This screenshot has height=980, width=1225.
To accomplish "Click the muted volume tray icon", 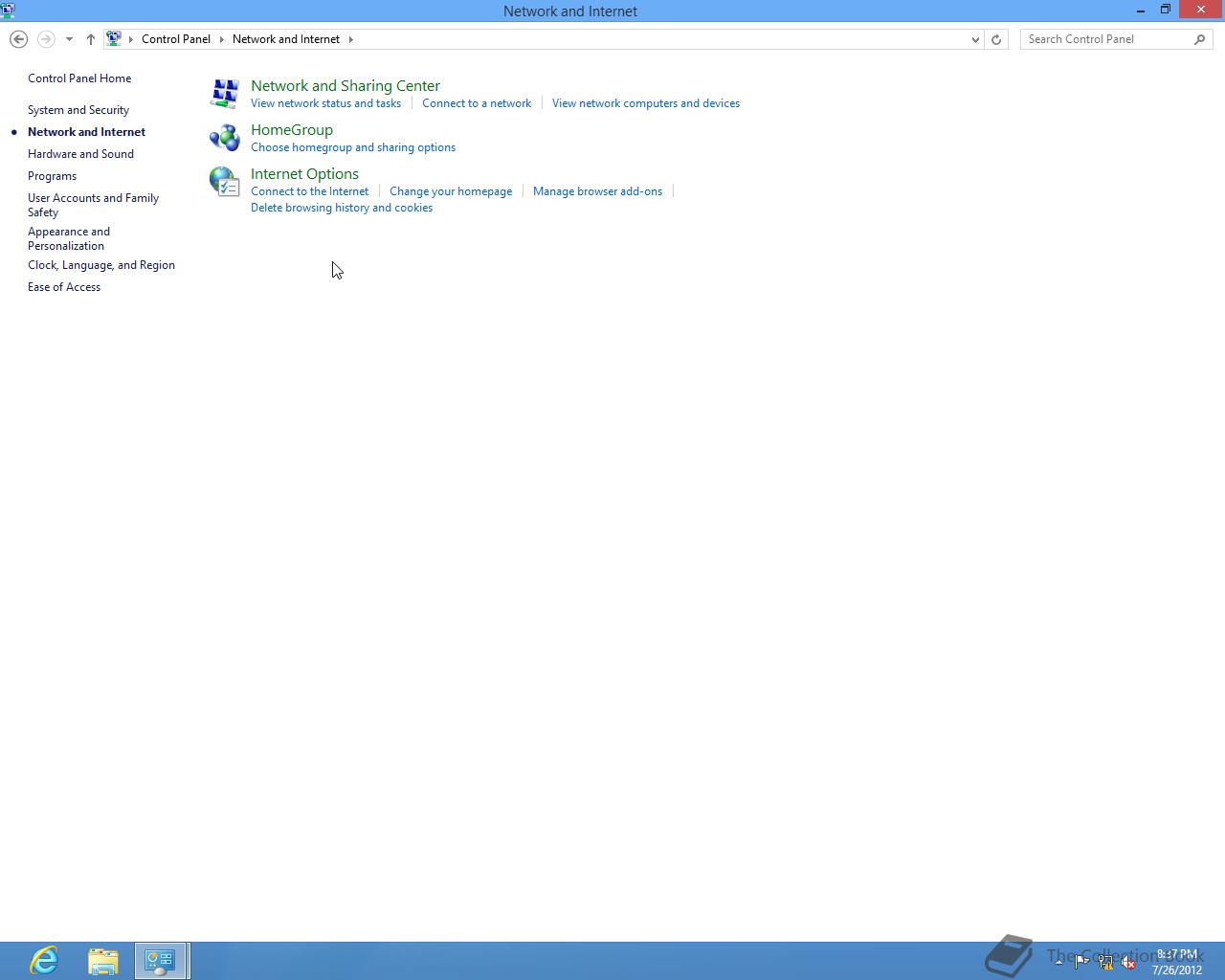I will pyautogui.click(x=1128, y=963).
